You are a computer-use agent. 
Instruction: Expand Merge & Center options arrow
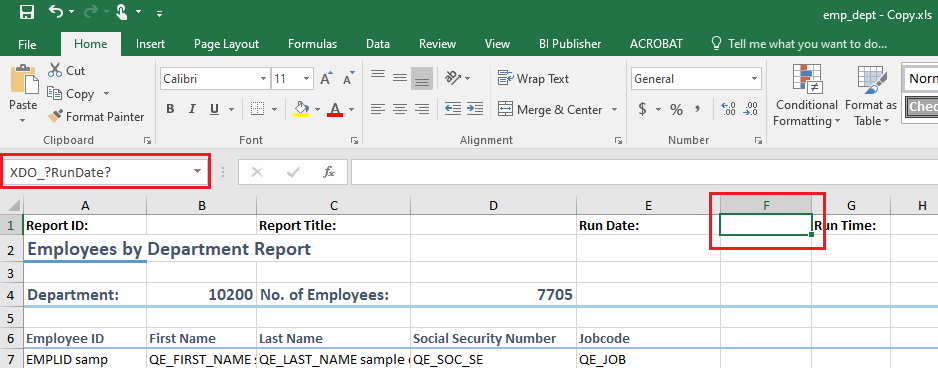pyautogui.click(x=614, y=110)
